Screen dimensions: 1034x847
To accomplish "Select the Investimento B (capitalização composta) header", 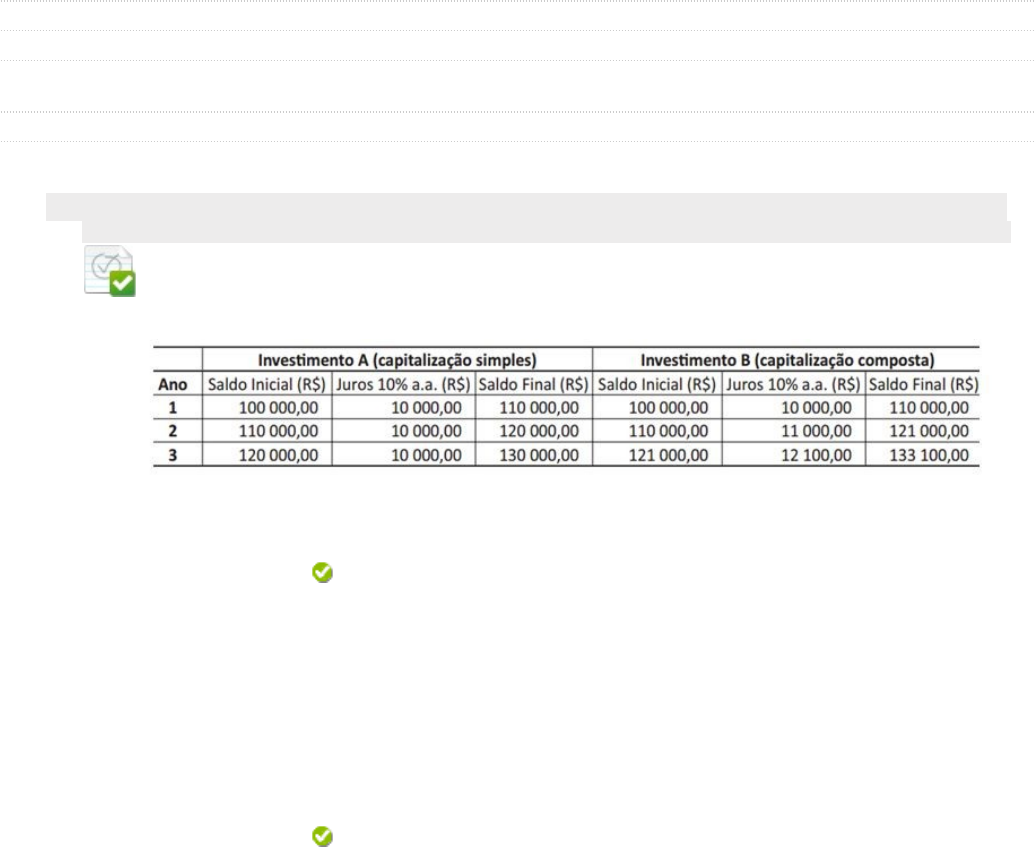I will [786, 358].
